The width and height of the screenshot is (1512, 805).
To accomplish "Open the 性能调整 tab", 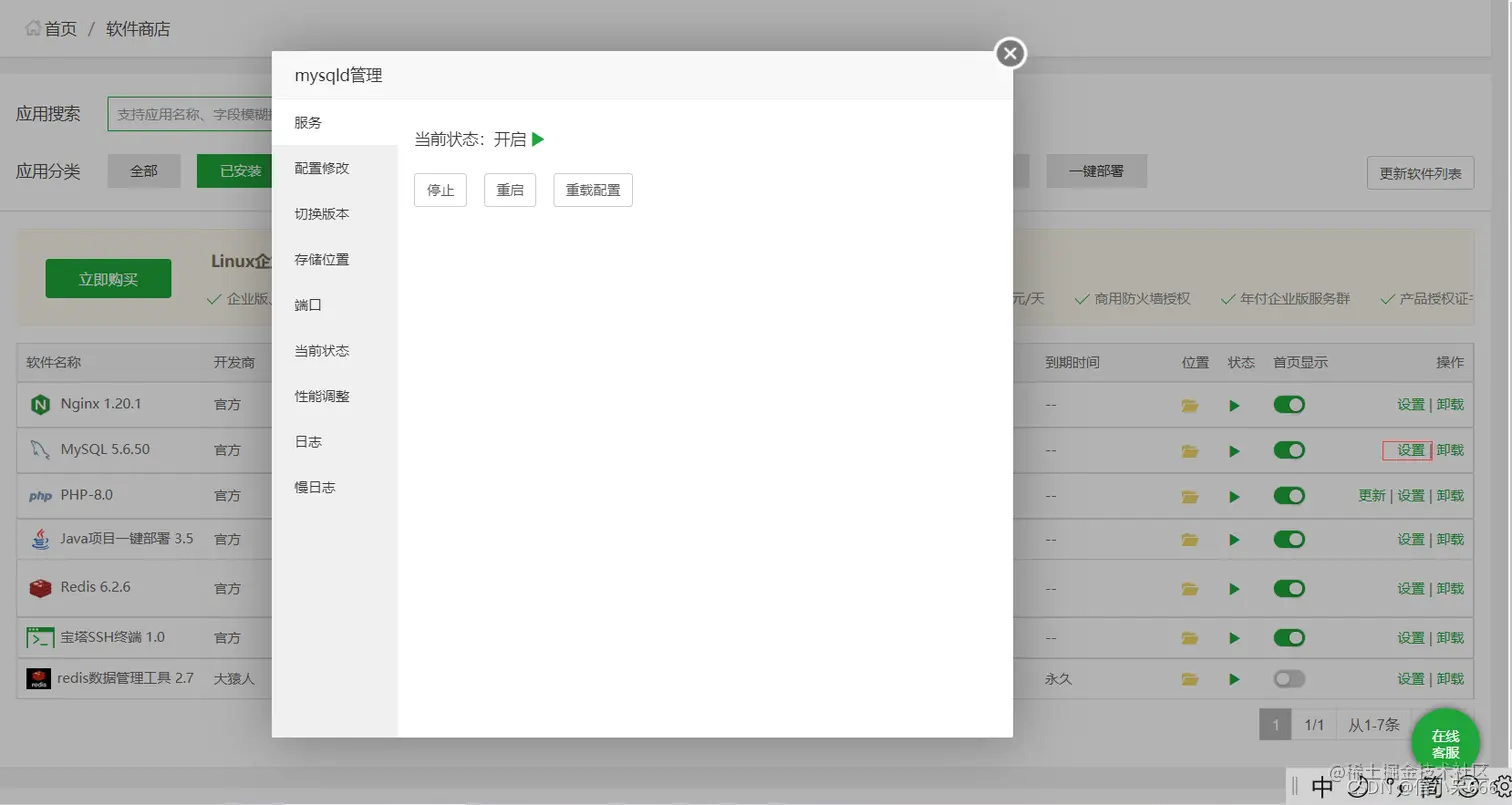I will pos(335,396).
